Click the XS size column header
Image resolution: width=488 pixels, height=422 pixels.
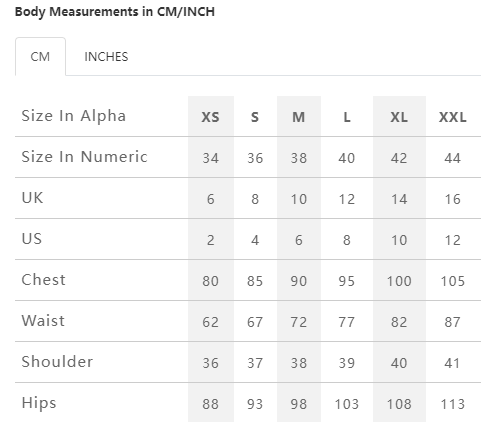pyautogui.click(x=211, y=117)
